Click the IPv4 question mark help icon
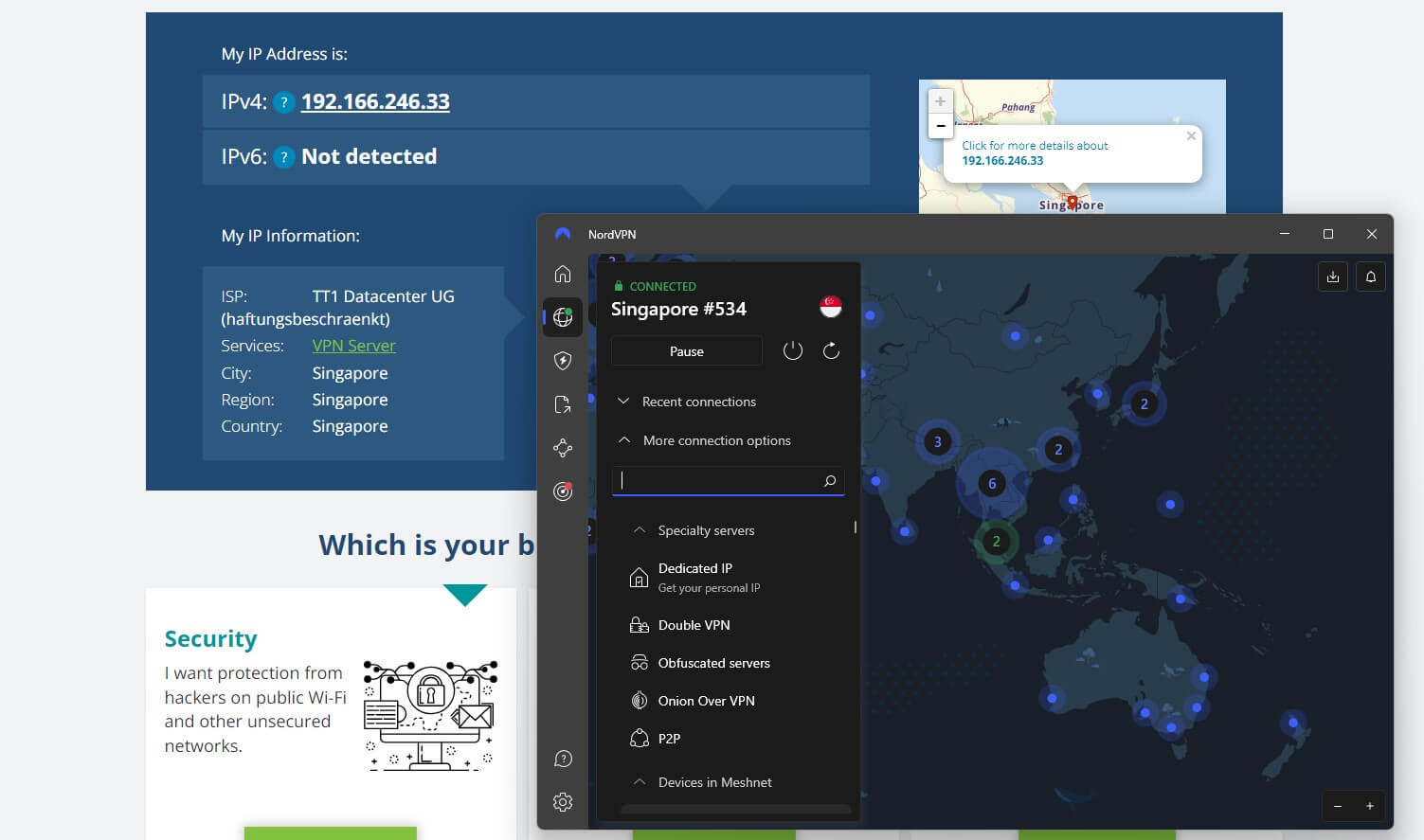 283,102
